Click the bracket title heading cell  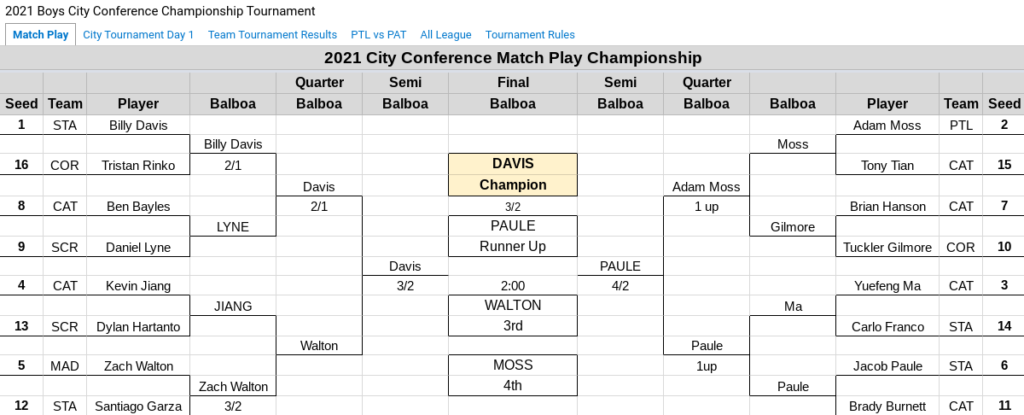[x=512, y=58]
